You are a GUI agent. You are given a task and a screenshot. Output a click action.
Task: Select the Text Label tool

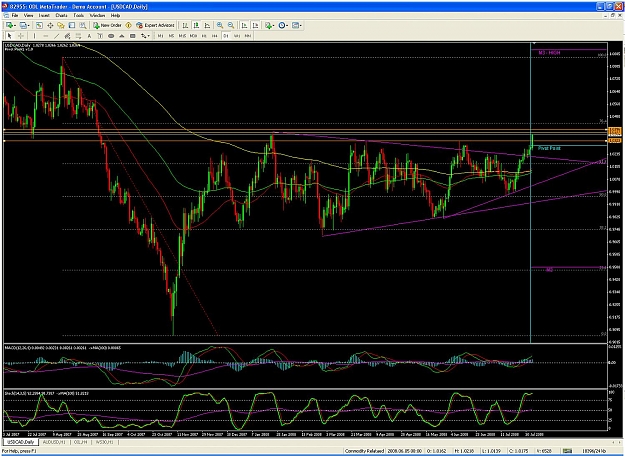pos(100,36)
